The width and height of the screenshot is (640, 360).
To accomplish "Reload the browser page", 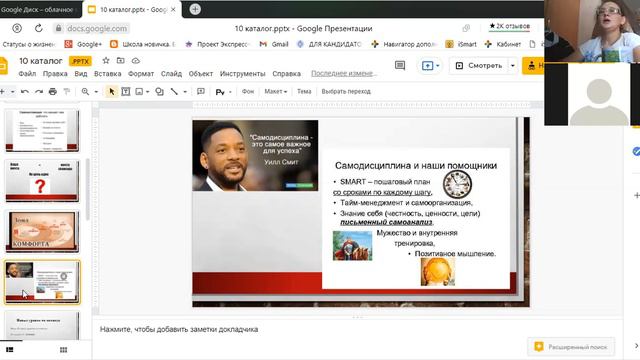I will tap(38, 28).
